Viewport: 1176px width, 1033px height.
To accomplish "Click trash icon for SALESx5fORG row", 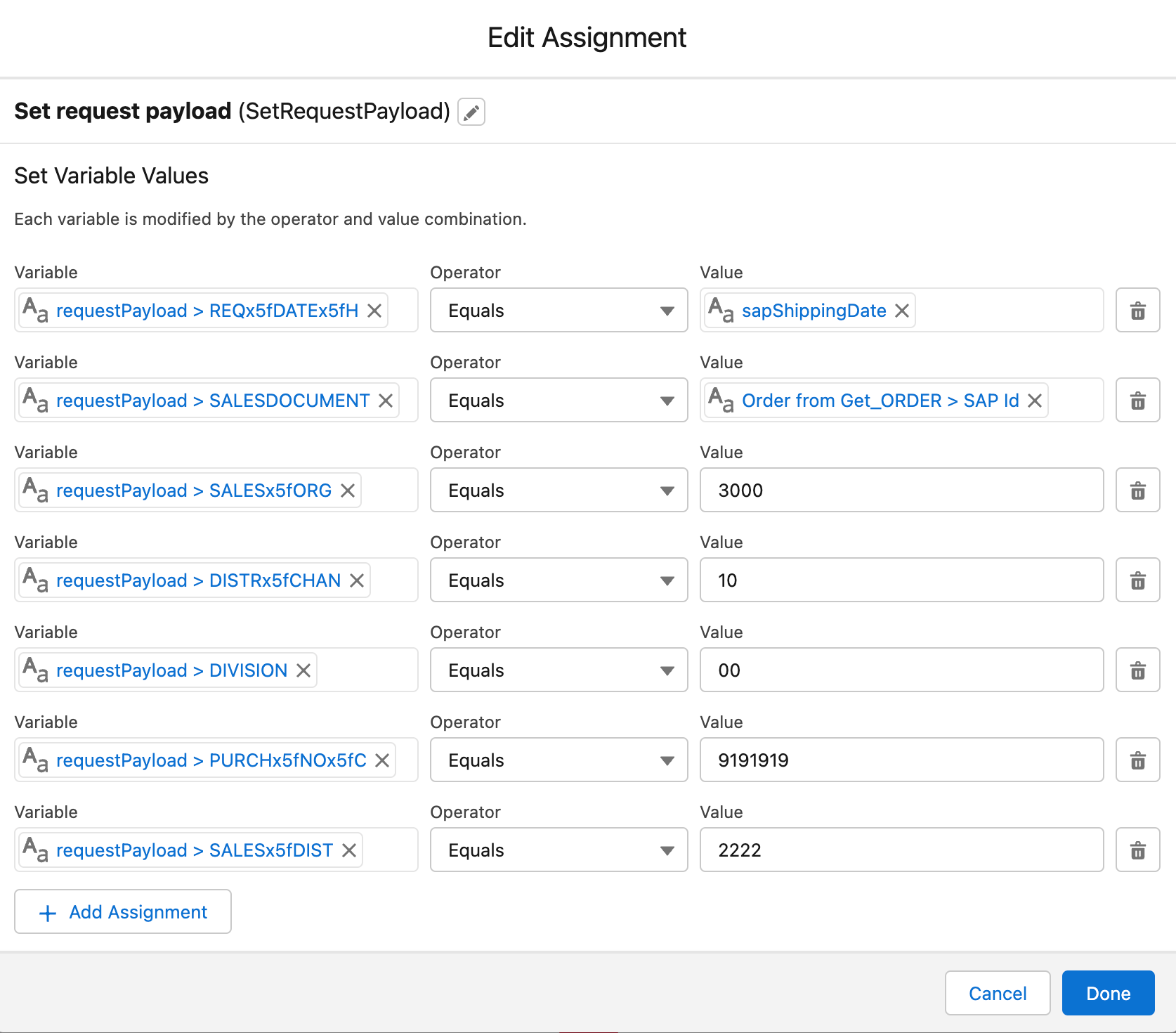I will click(1137, 490).
